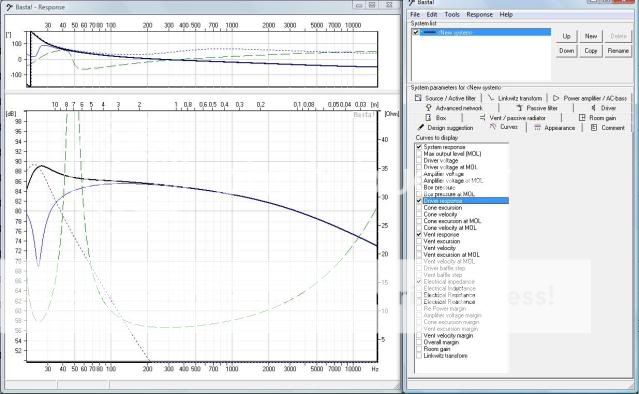Open the Tools menu
Viewport: 639px width, 394px height.
452,14
